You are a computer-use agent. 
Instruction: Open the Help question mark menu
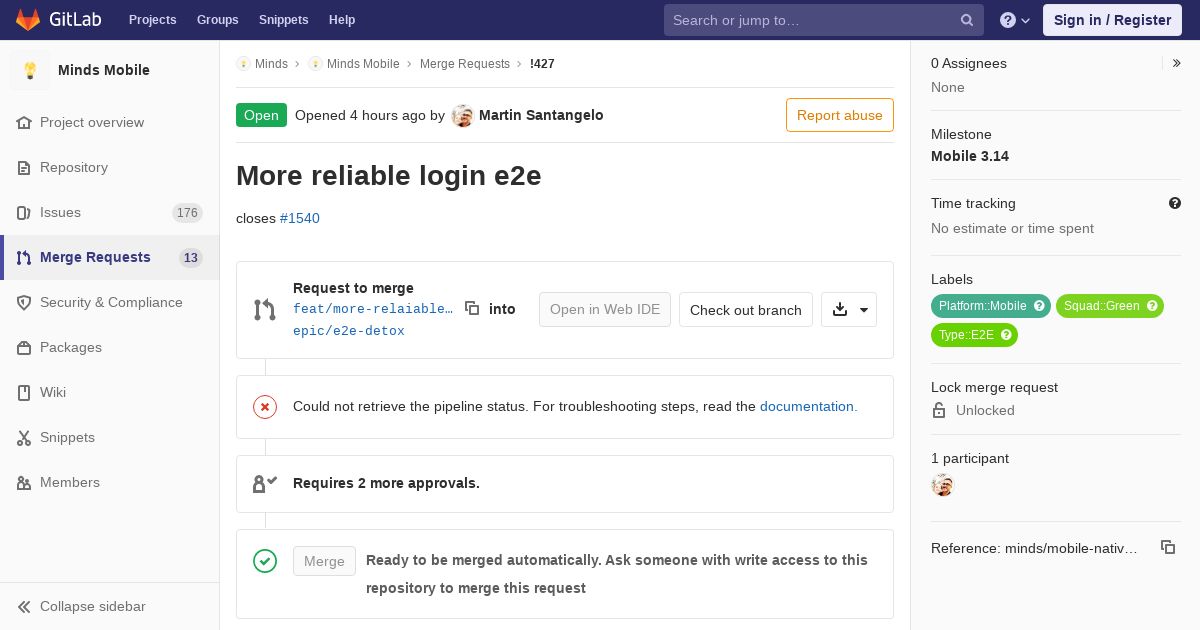pyautogui.click(x=1014, y=20)
